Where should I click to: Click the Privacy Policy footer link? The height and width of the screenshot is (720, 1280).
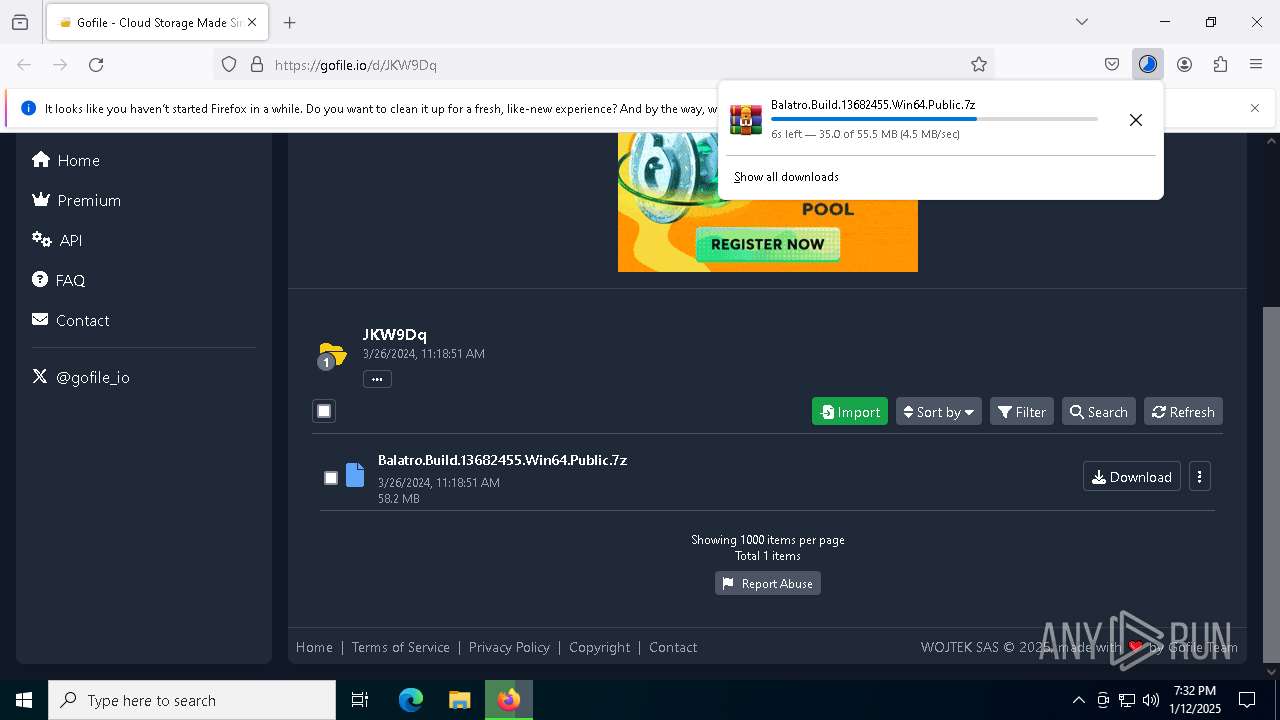pos(509,647)
